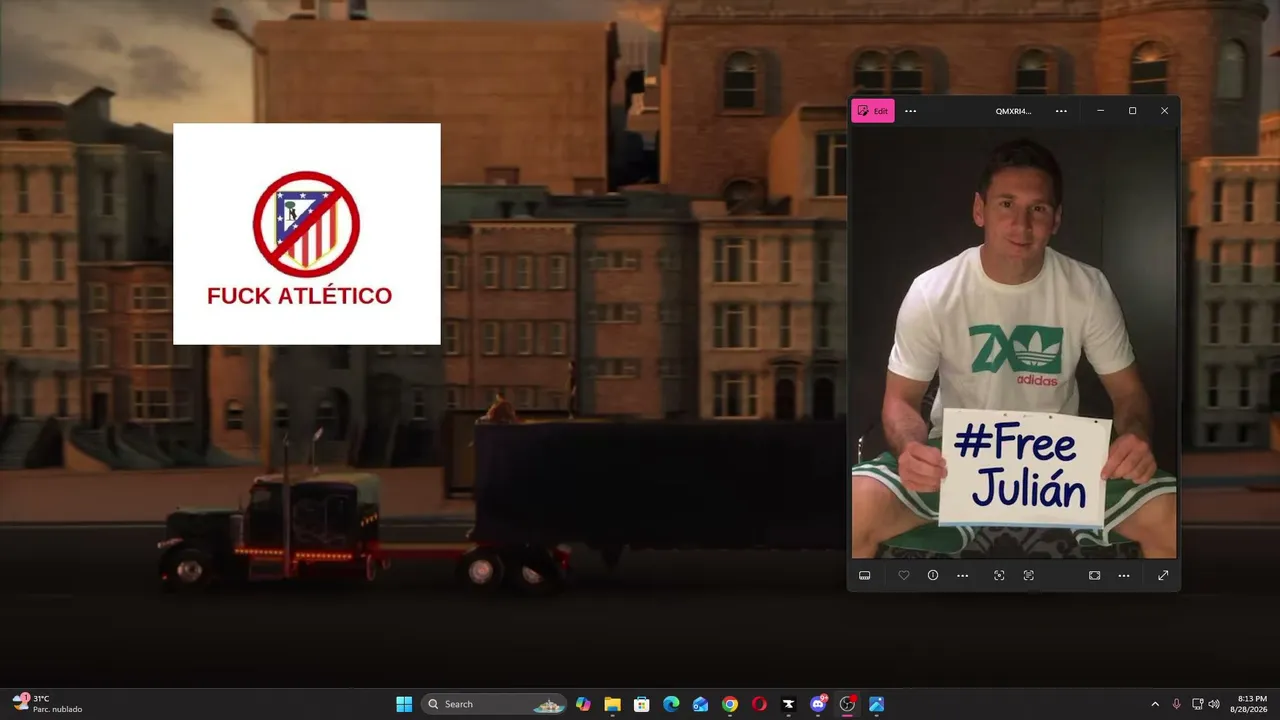Open Microsoft Store from the taskbar

[642, 704]
